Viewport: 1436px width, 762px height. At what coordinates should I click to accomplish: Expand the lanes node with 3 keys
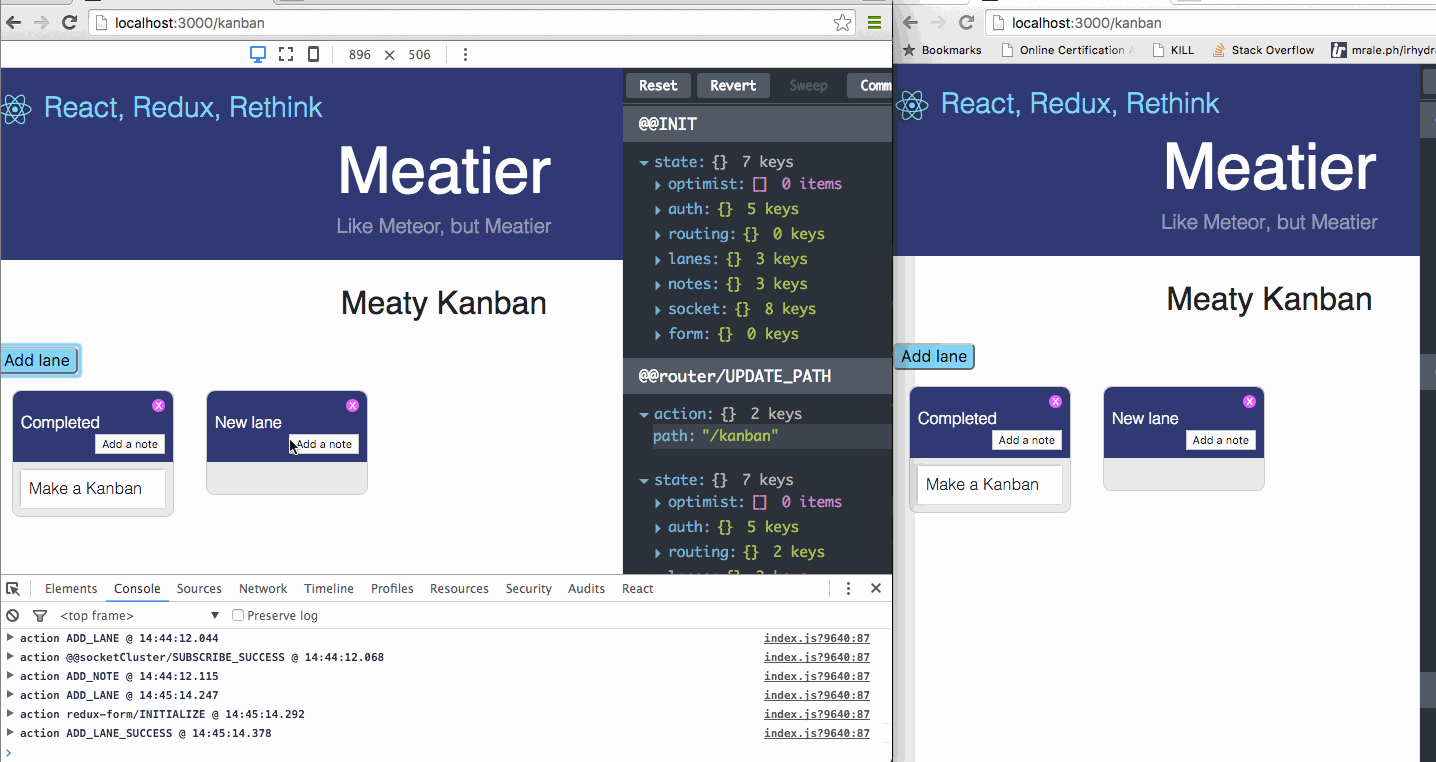pyautogui.click(x=658, y=259)
